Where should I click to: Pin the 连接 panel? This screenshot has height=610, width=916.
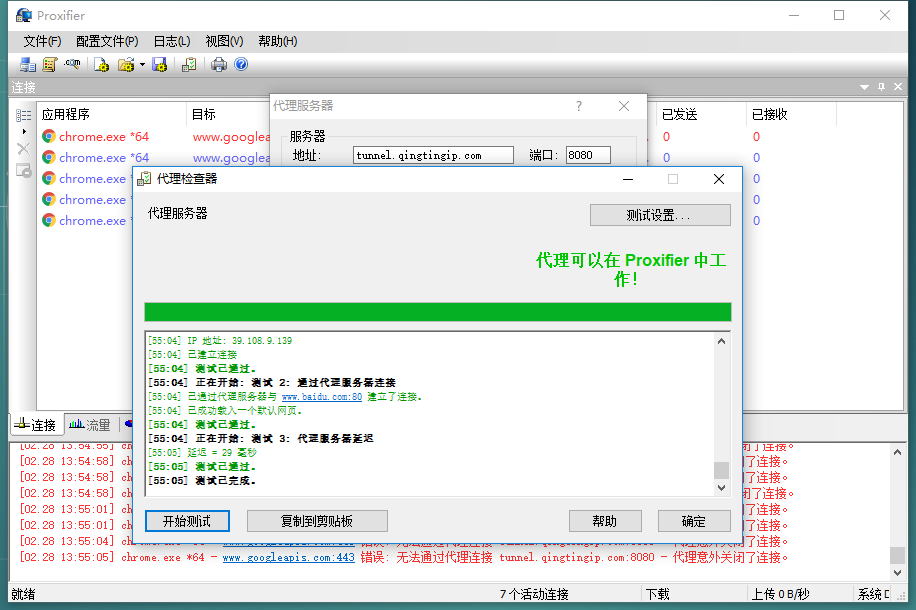coord(882,87)
